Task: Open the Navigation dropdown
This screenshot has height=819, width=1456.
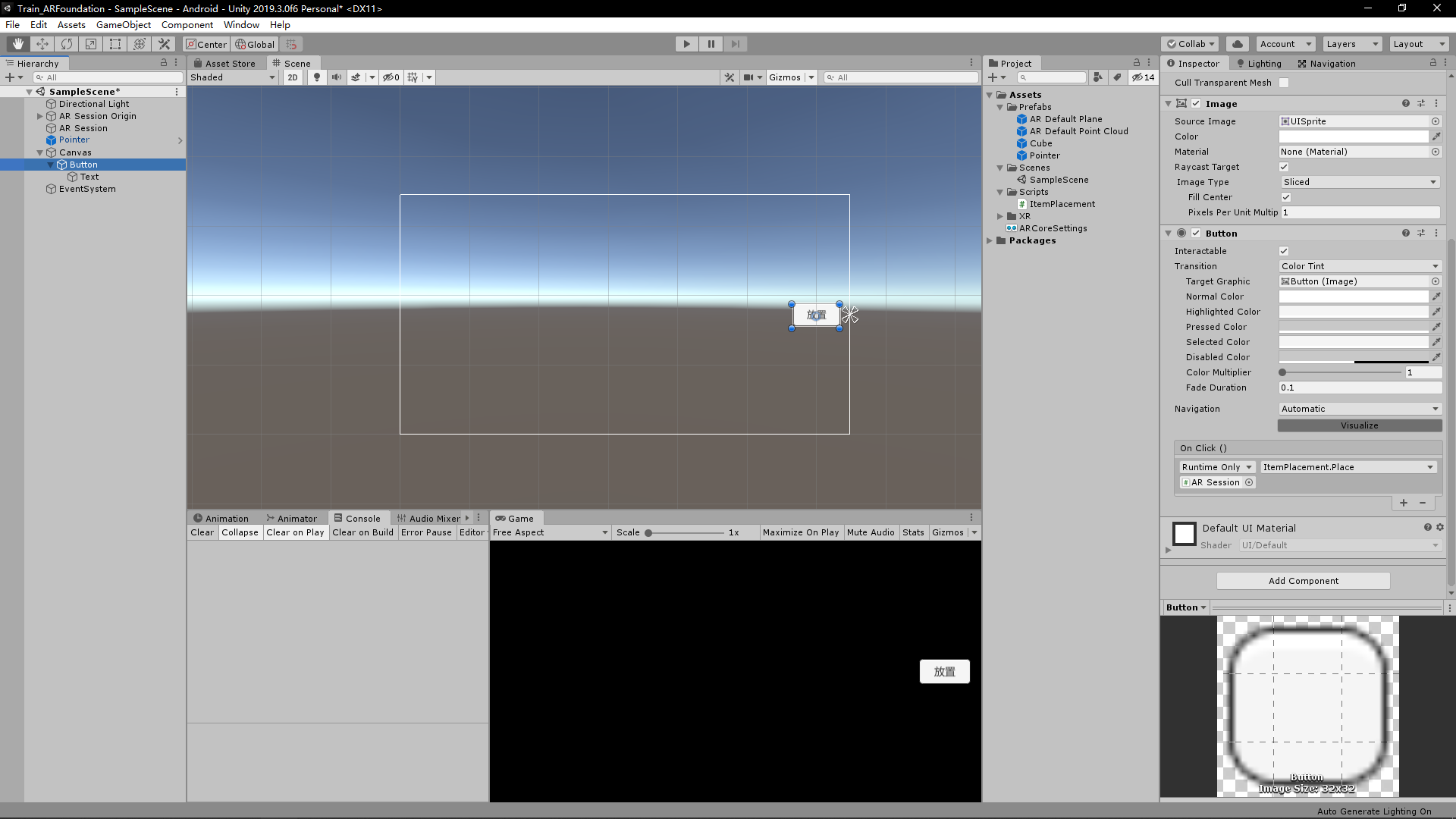Action: (1360, 409)
